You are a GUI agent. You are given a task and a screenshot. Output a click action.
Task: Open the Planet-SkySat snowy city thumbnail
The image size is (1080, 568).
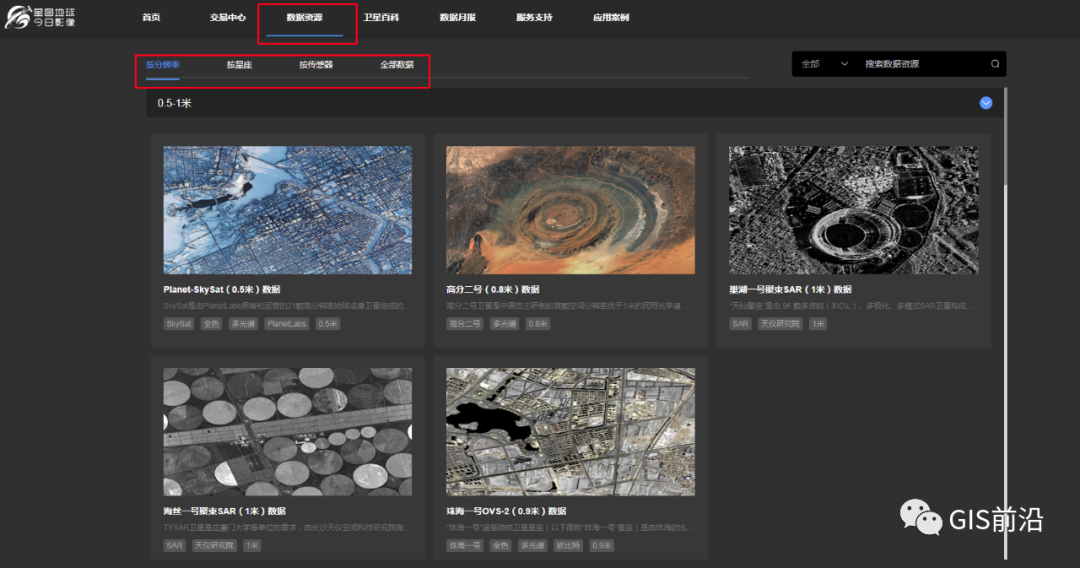287,210
